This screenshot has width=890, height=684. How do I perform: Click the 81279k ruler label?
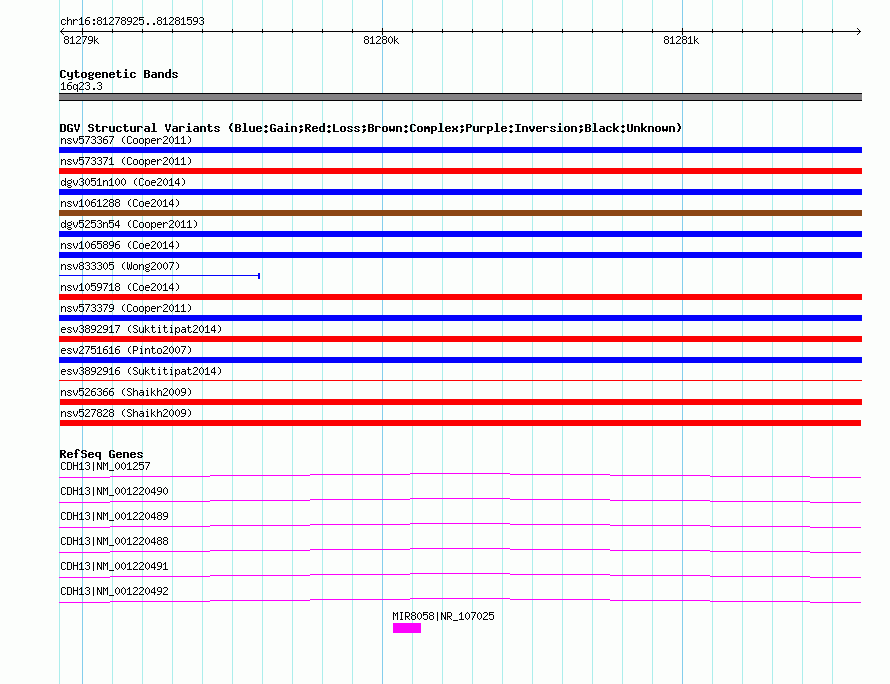tap(81, 40)
